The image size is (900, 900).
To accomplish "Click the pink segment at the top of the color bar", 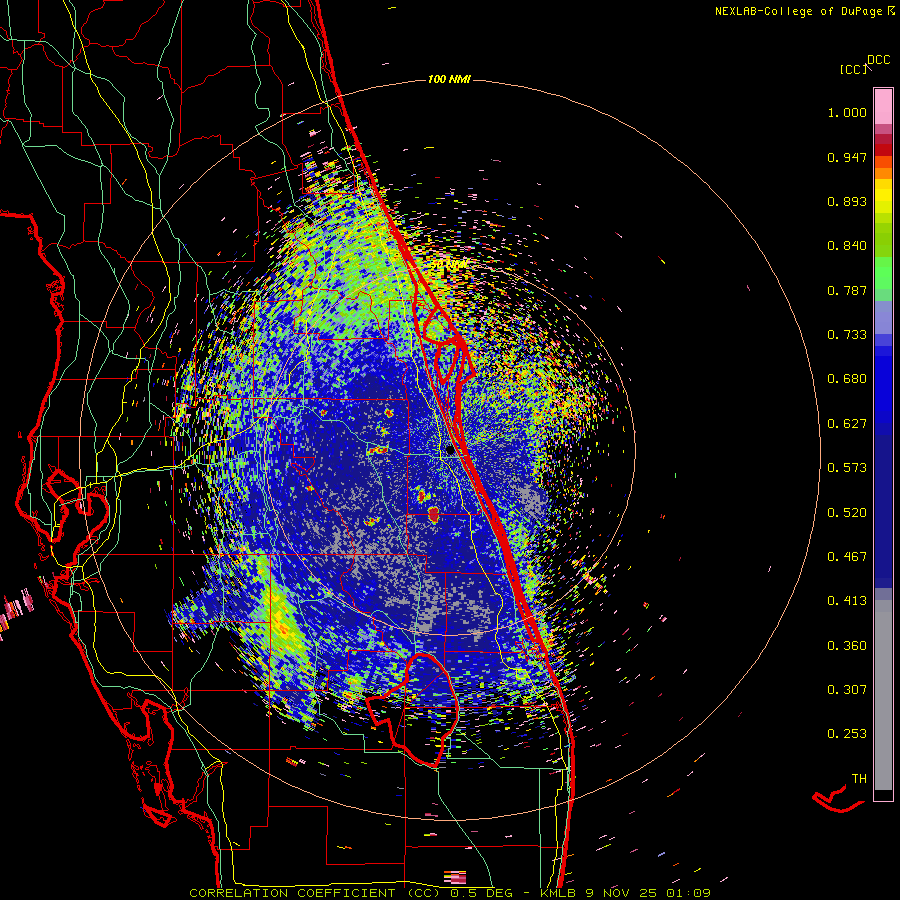I will (883, 106).
